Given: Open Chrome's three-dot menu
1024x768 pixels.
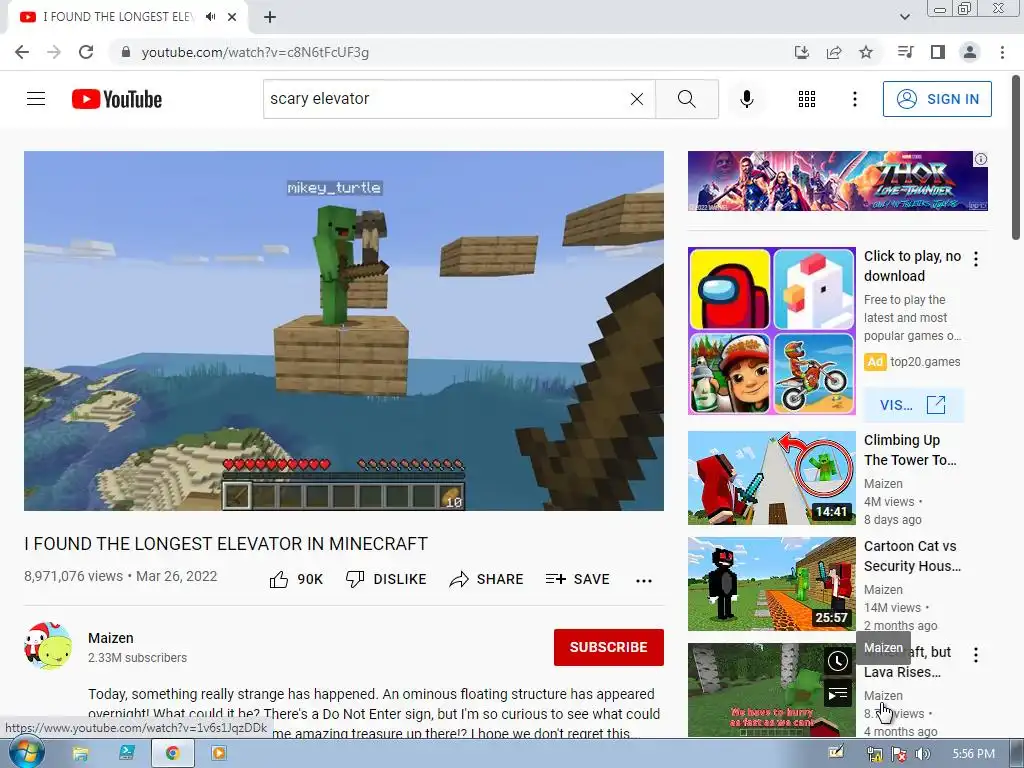Looking at the screenshot, I should (1002, 52).
